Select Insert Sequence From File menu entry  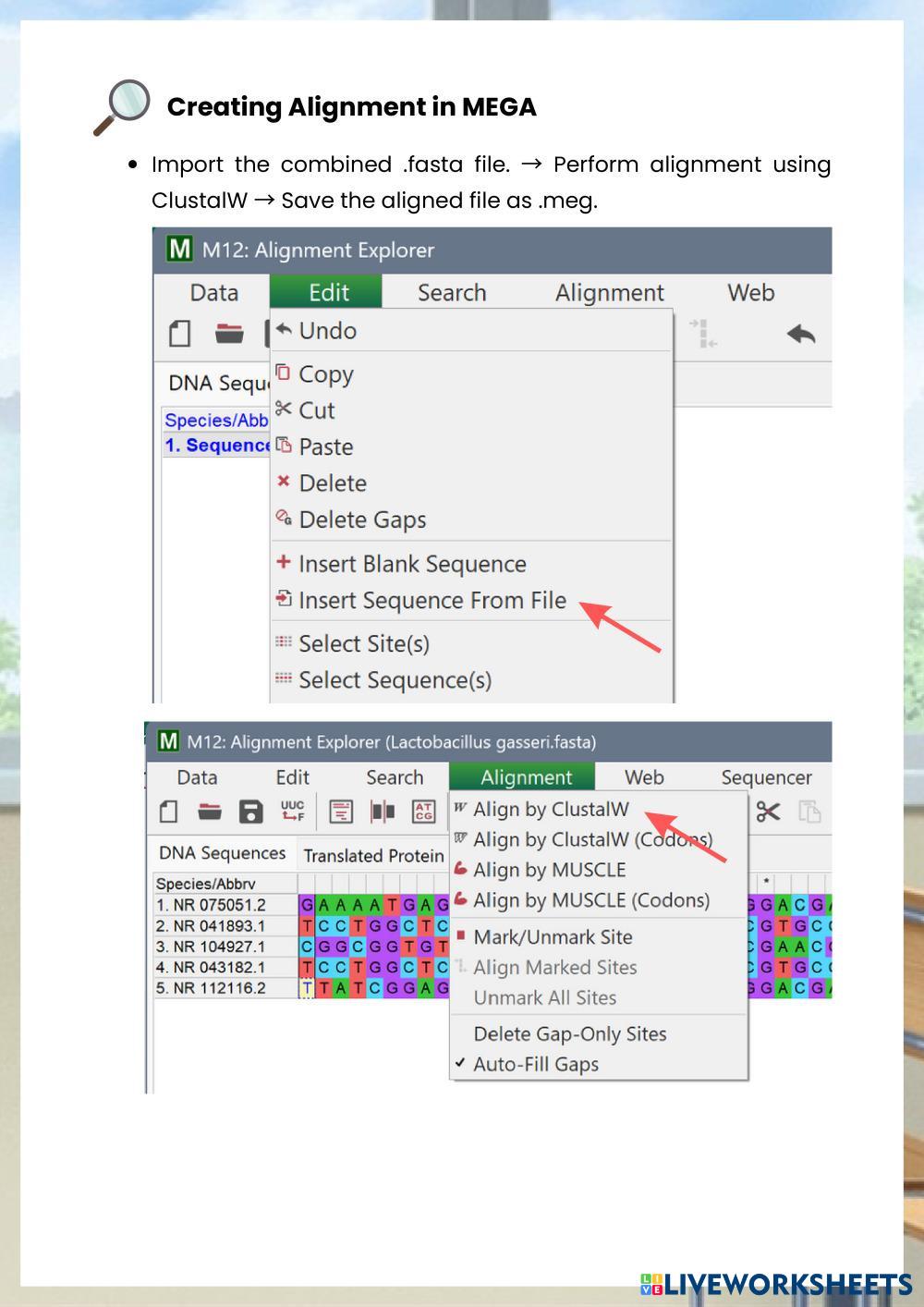pyautogui.click(x=432, y=600)
